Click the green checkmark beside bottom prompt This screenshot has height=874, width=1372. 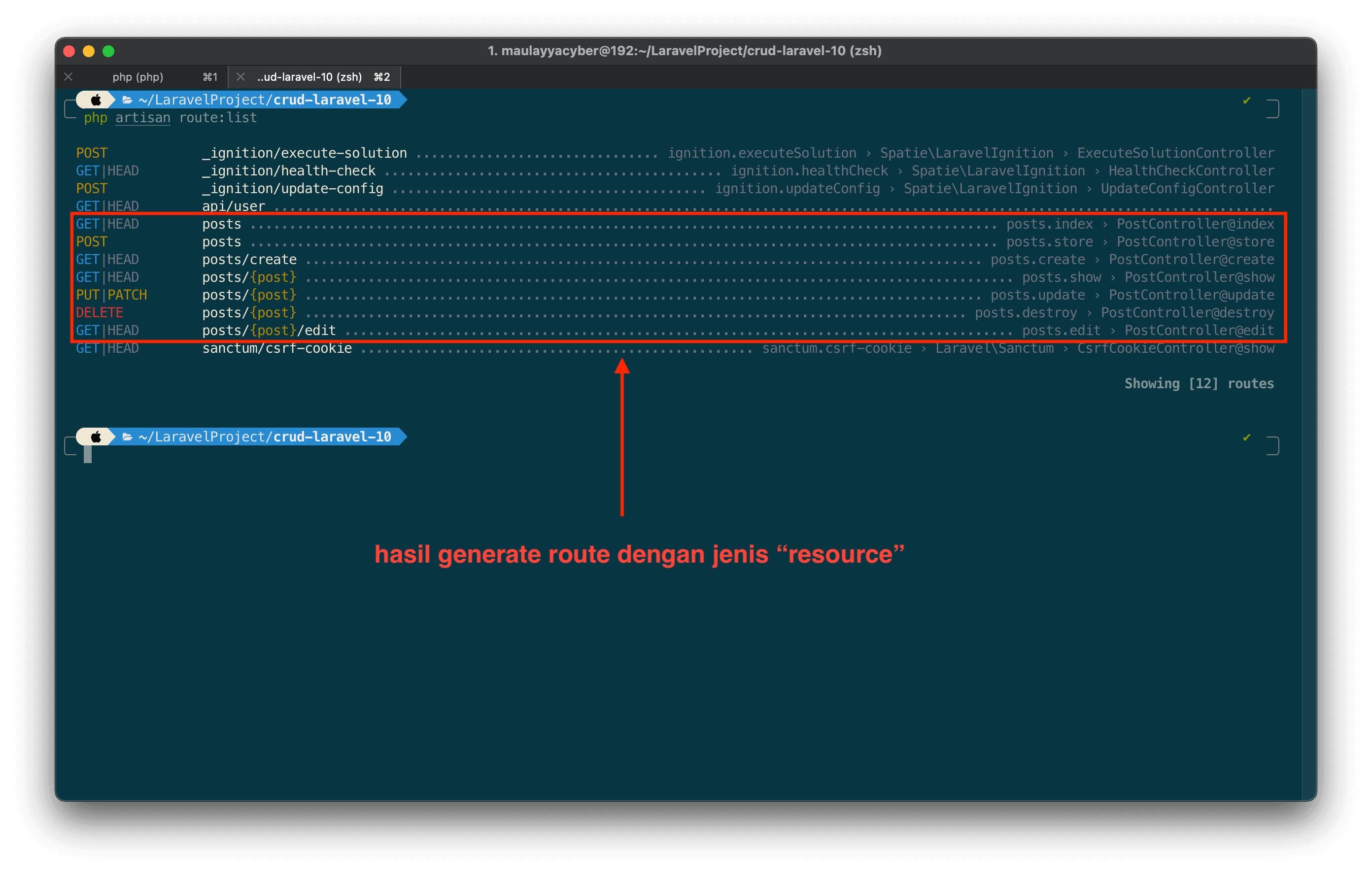tap(1246, 437)
